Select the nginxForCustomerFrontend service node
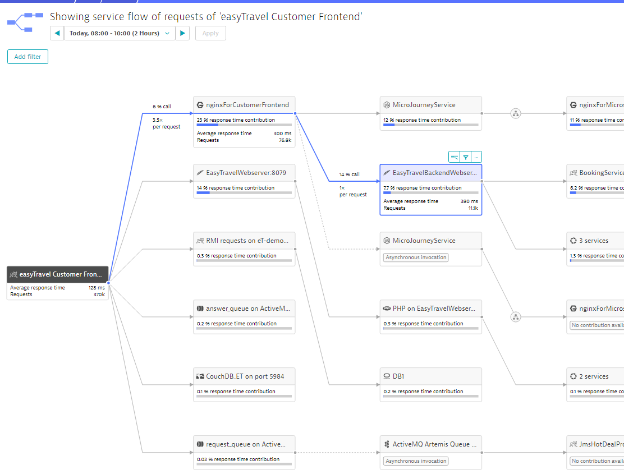Viewport: 624px width, 474px height. 243,104
